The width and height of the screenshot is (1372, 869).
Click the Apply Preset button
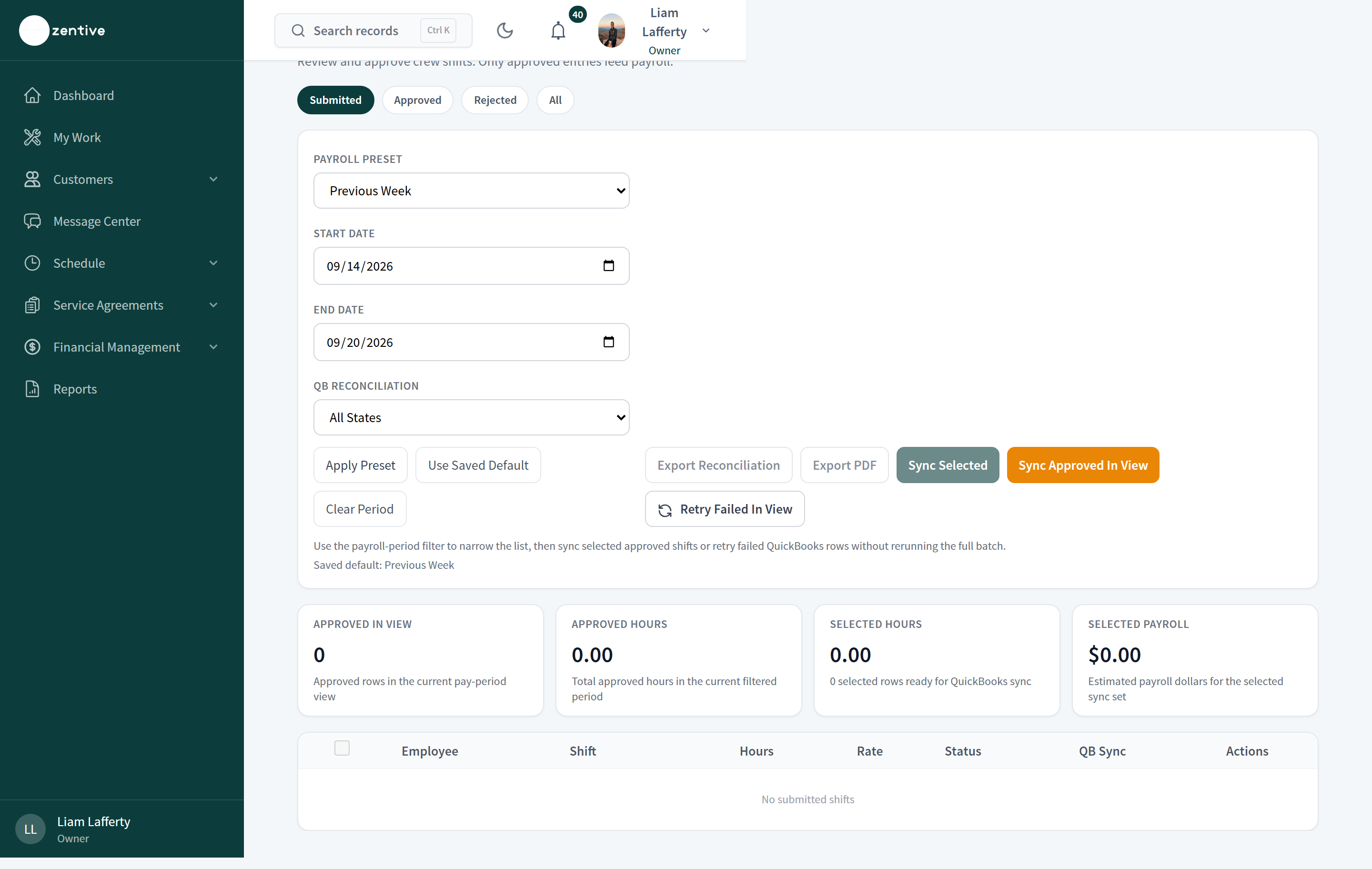(360, 465)
